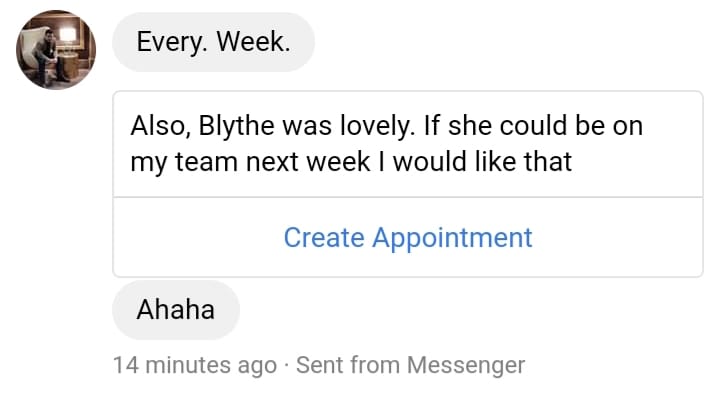This screenshot has height=397, width=720.
Task: Click the "Sent from Messenger" label
Action: click(411, 366)
